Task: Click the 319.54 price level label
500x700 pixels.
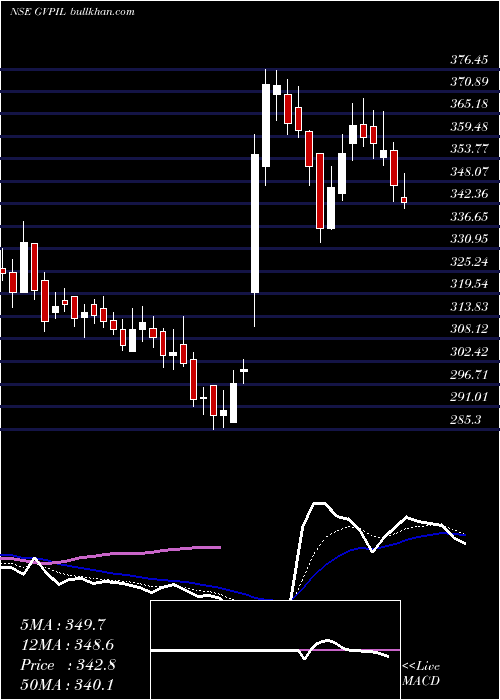Action: pyautogui.click(x=469, y=284)
